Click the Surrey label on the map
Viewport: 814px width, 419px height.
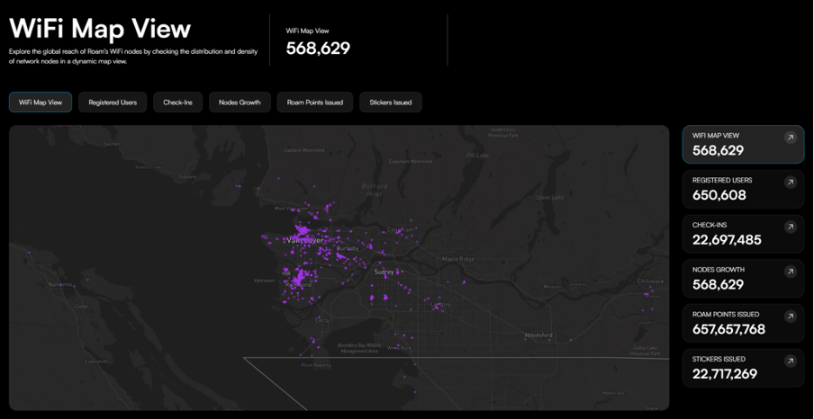coord(385,272)
